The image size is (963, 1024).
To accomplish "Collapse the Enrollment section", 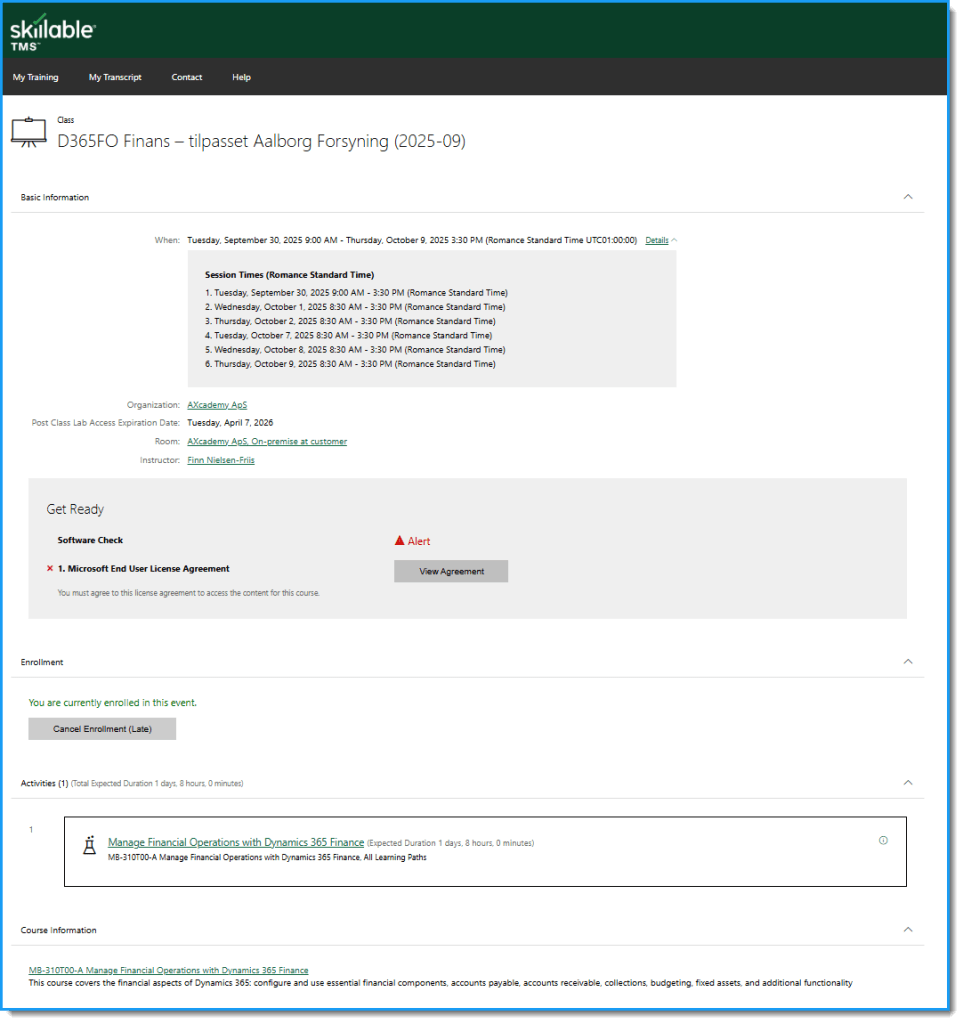I will 908,662.
